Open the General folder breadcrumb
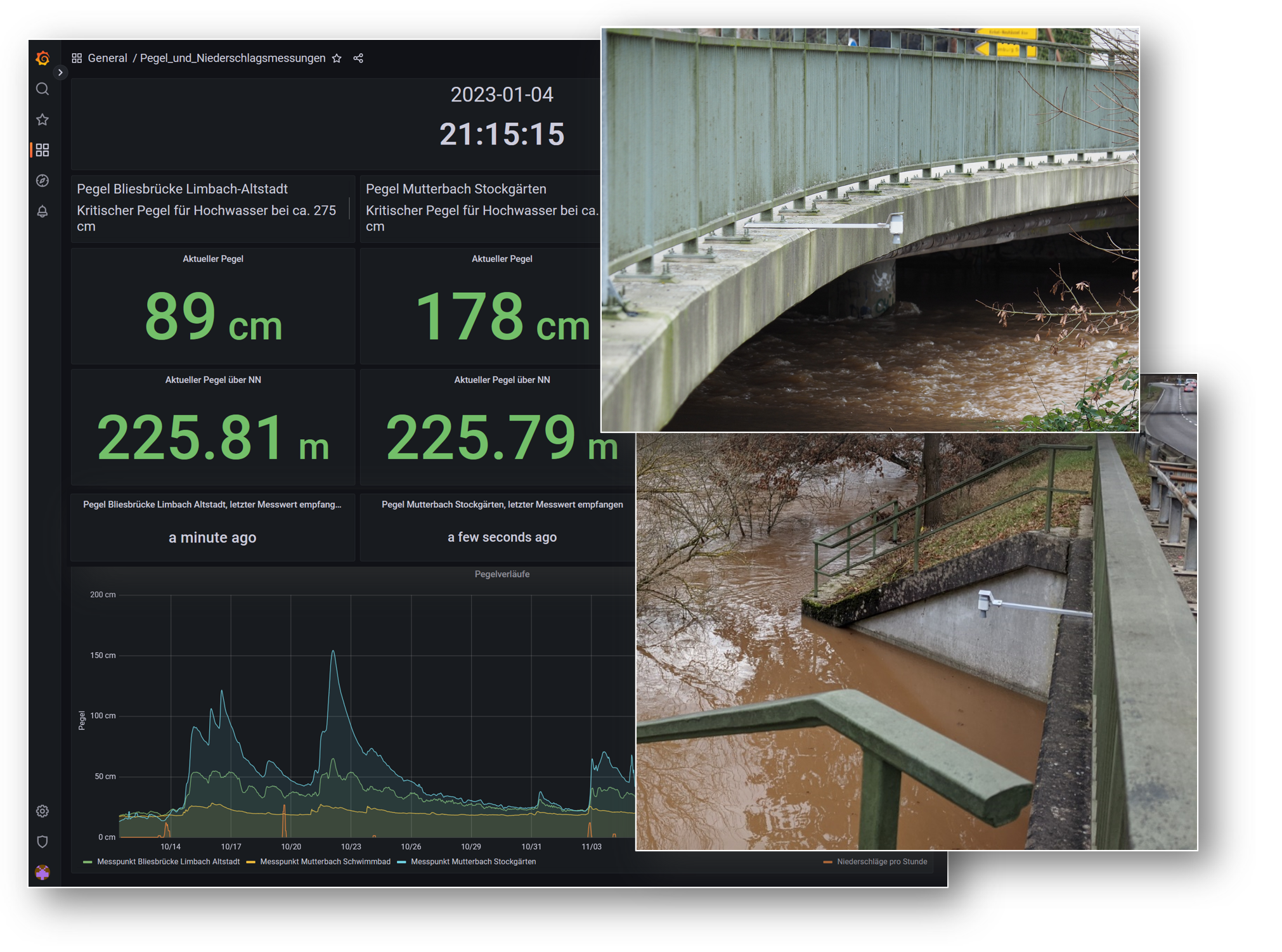Image resolution: width=1282 pixels, height=952 pixels. click(x=107, y=58)
